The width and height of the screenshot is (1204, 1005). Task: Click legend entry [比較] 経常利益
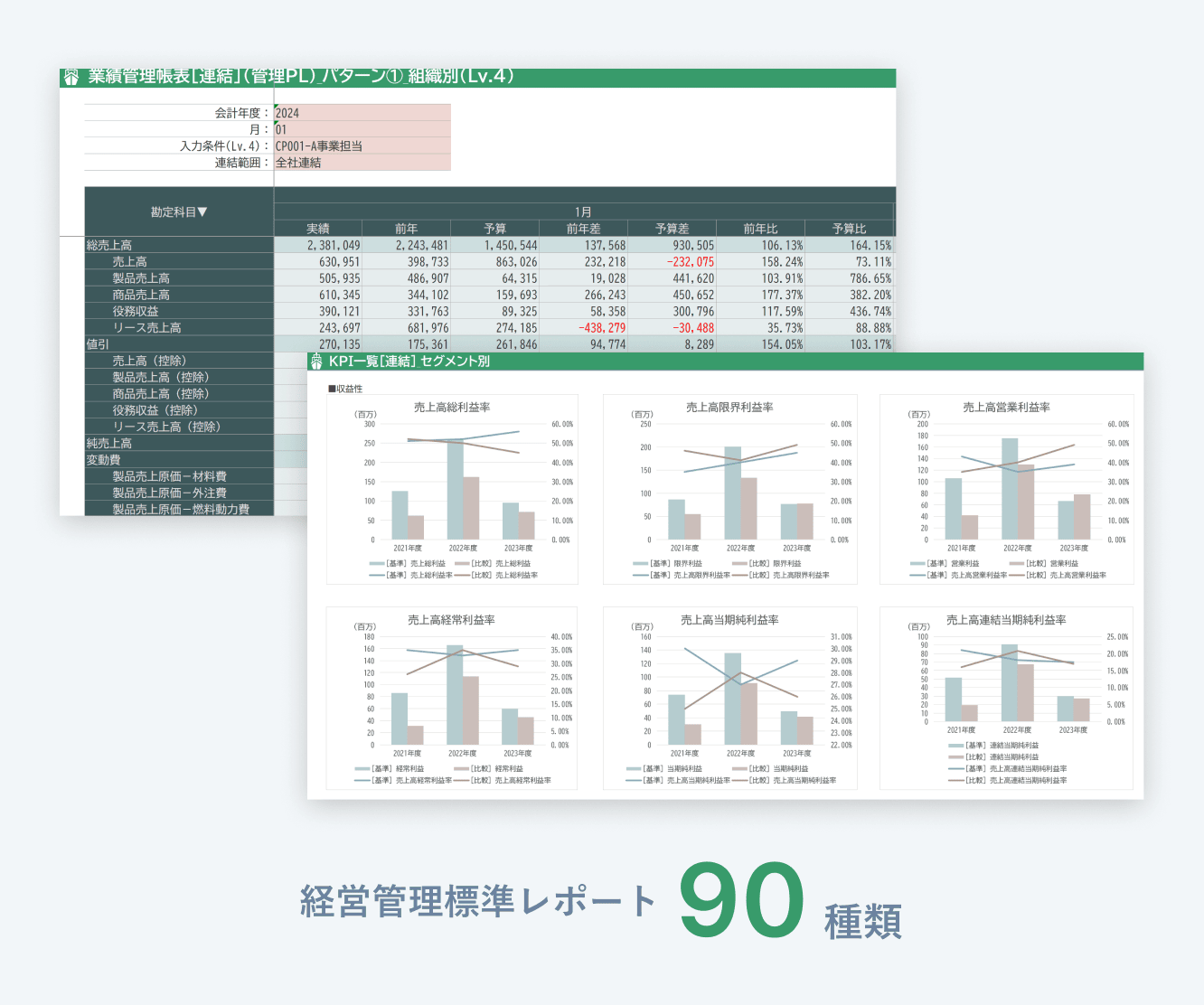click(x=489, y=768)
